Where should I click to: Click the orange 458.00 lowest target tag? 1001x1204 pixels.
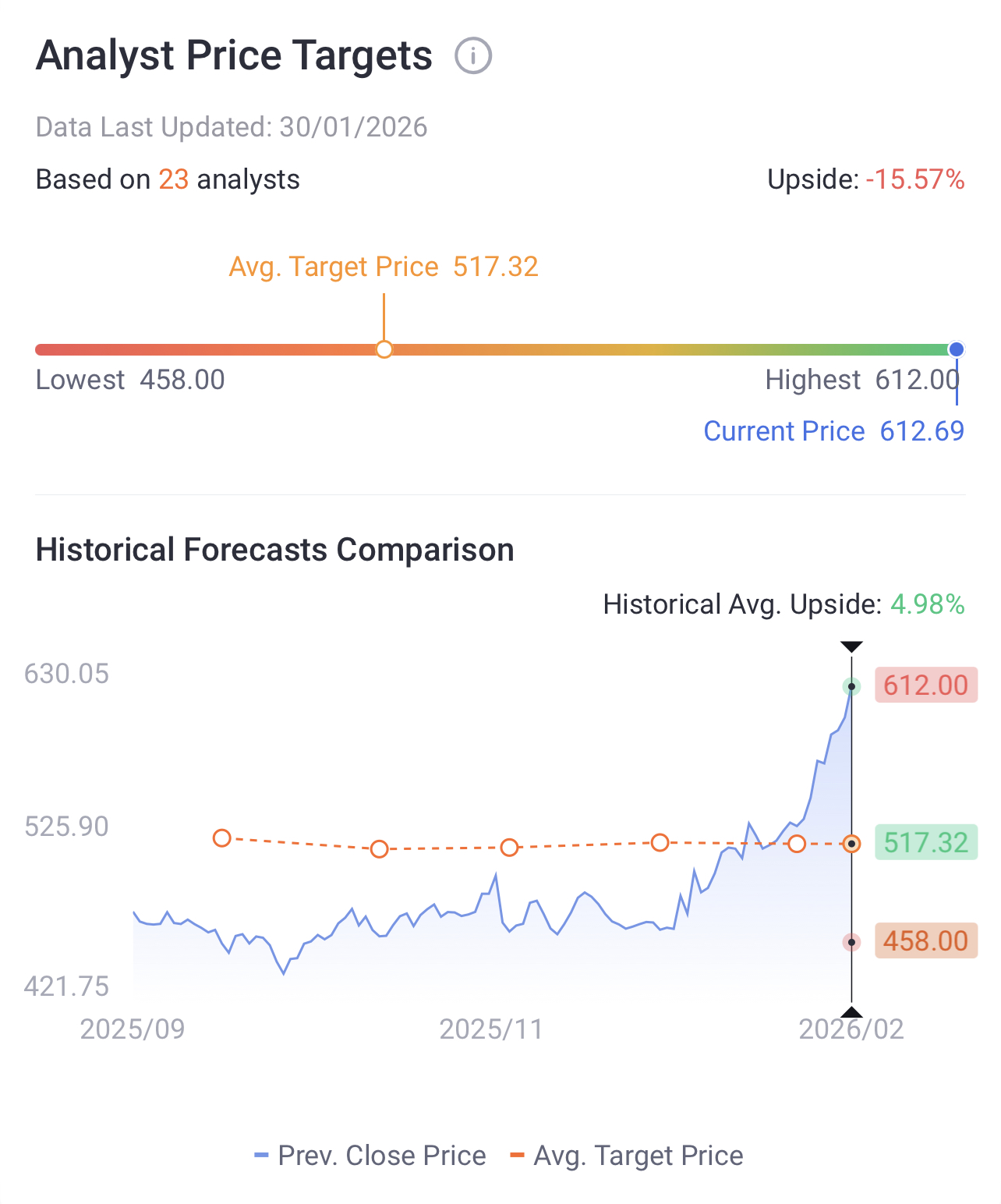[x=925, y=941]
